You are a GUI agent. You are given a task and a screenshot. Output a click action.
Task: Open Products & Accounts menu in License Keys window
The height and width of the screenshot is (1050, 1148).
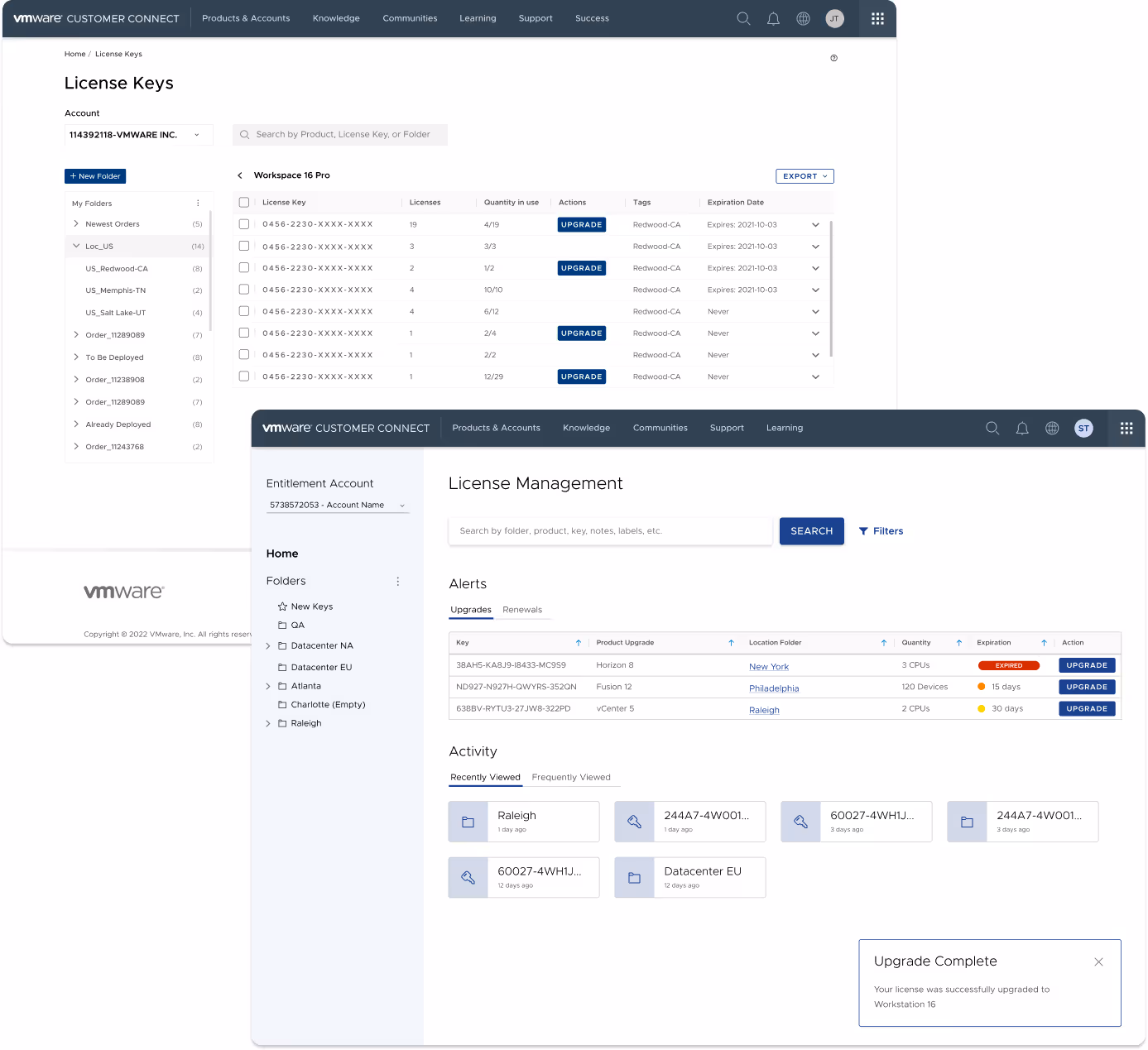tap(246, 18)
